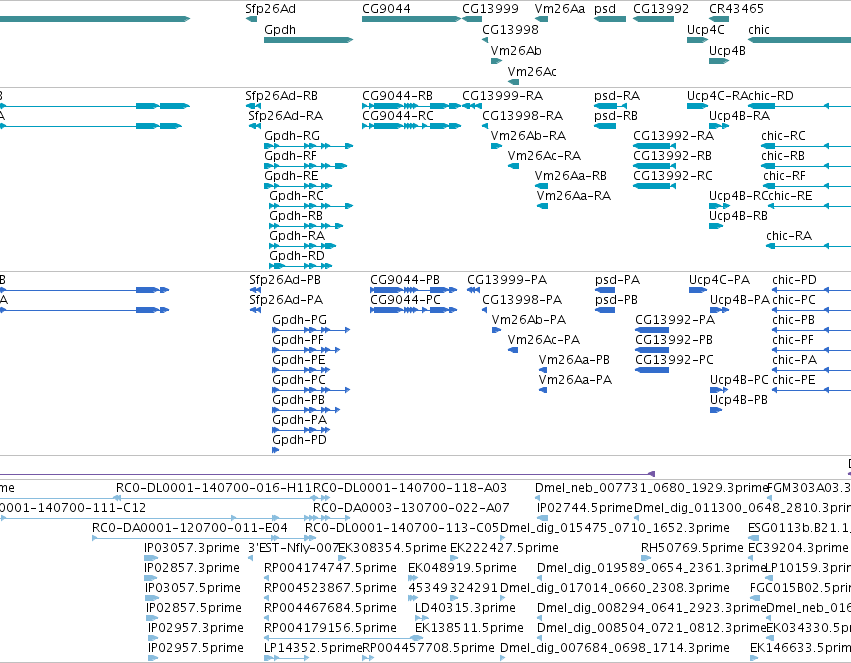851x663 pixels.
Task: Select the Vm26Ac gene label
Action: [x=532, y=72]
